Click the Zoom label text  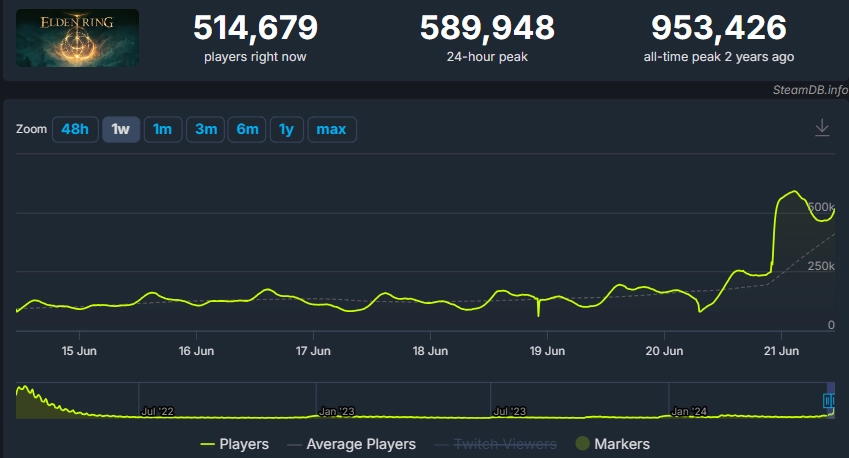tap(31, 129)
